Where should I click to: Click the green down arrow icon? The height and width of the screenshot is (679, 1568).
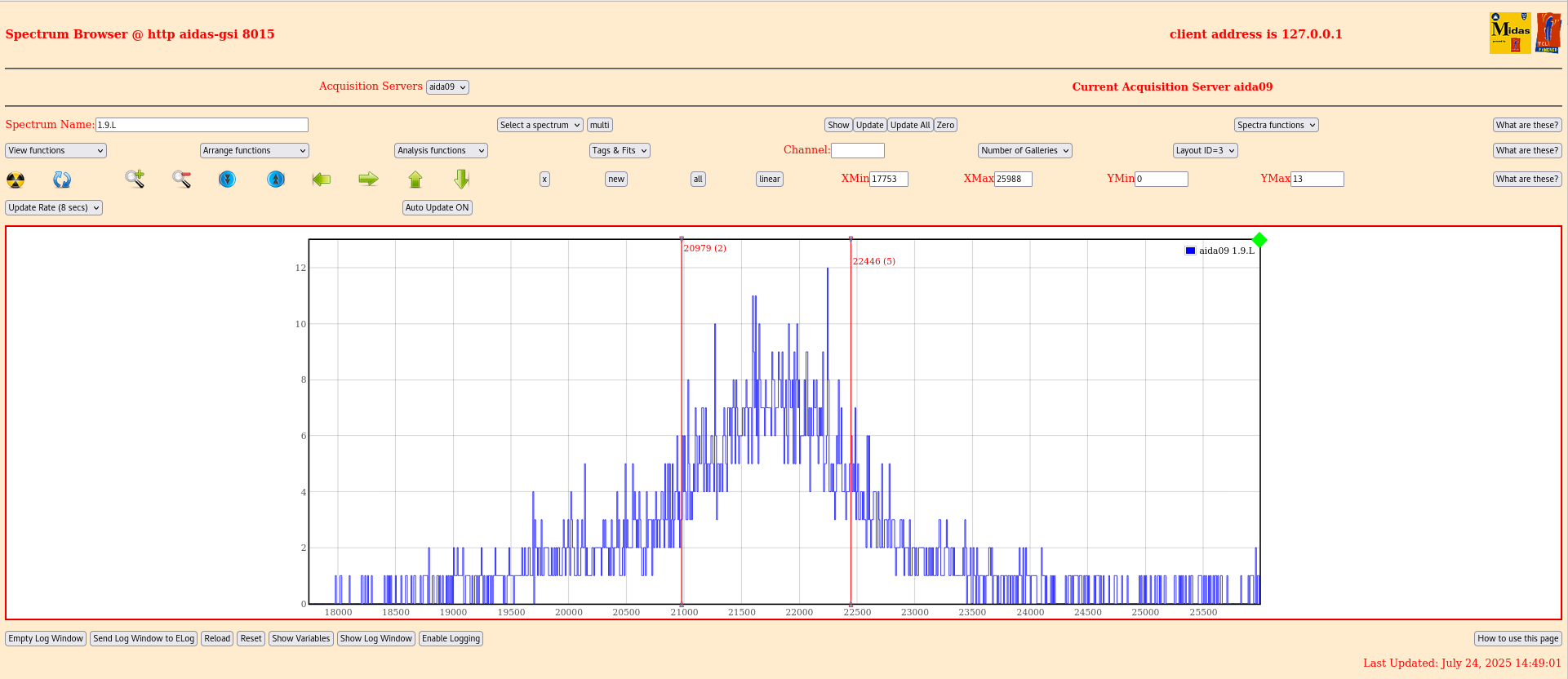[461, 179]
